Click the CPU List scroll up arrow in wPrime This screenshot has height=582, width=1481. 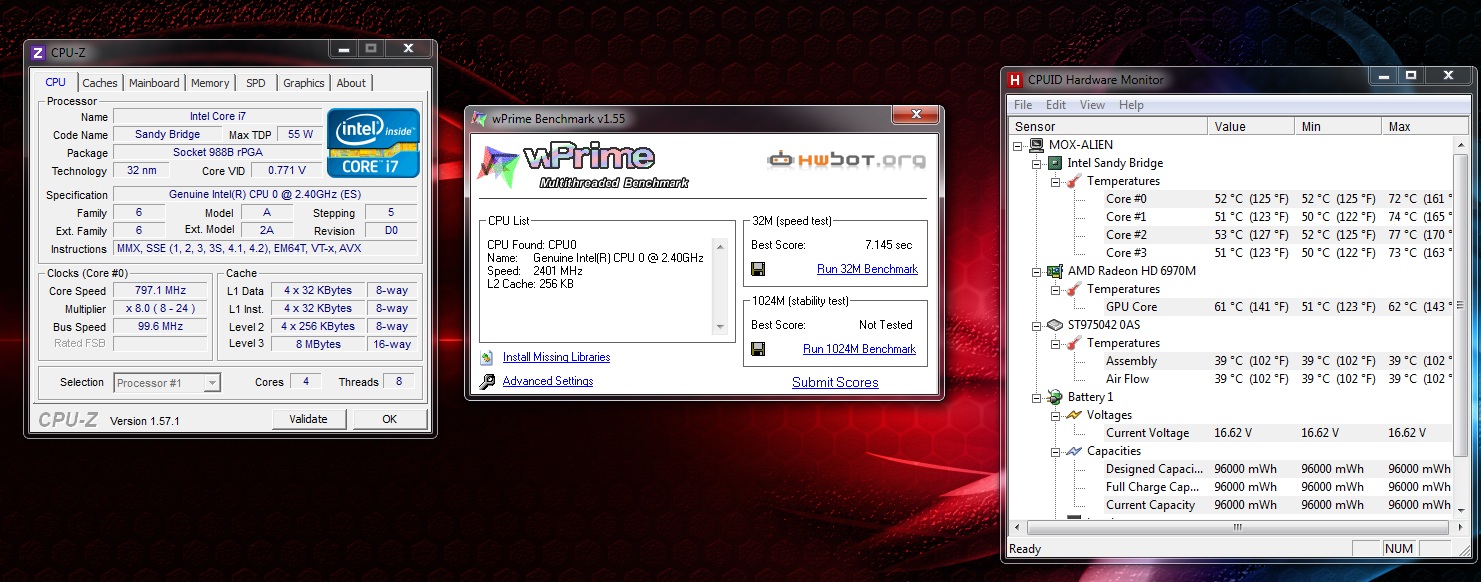click(x=720, y=245)
